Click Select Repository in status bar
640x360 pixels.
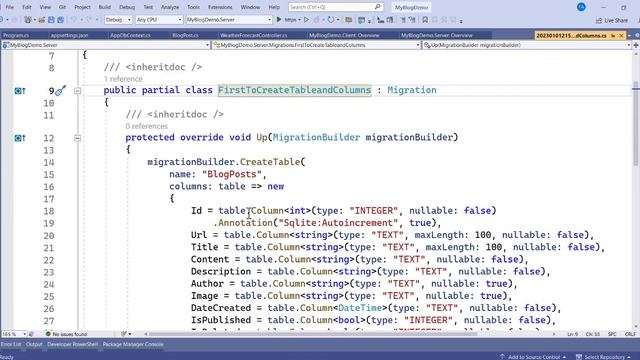click(x=603, y=357)
